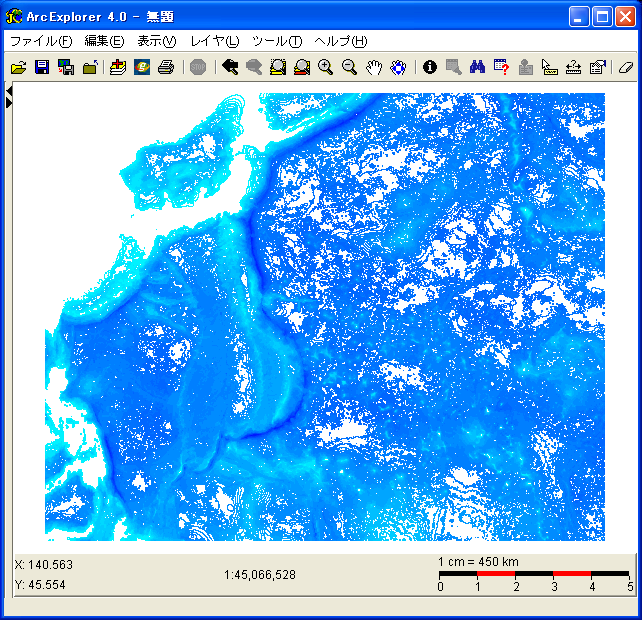Select the Identify info tool
Image resolution: width=642 pixels, height=620 pixels.
point(430,67)
